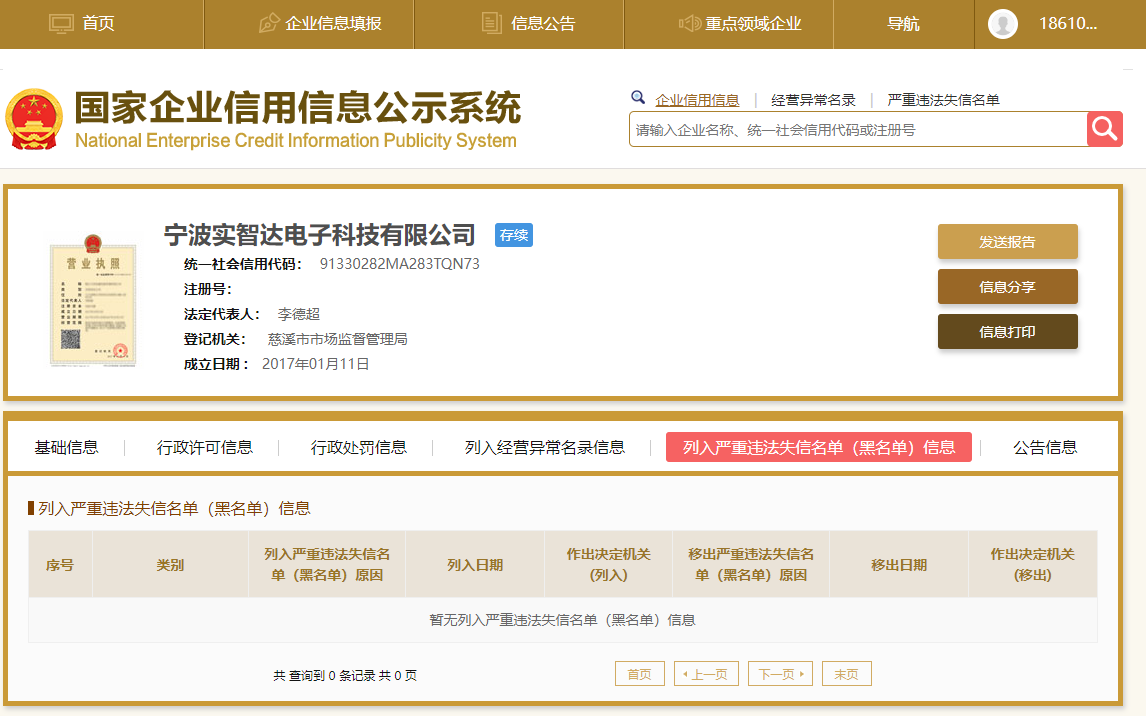Switch to the 列入经营异常名录信息 tab
Viewport: 1146px width, 716px height.
pos(544,447)
